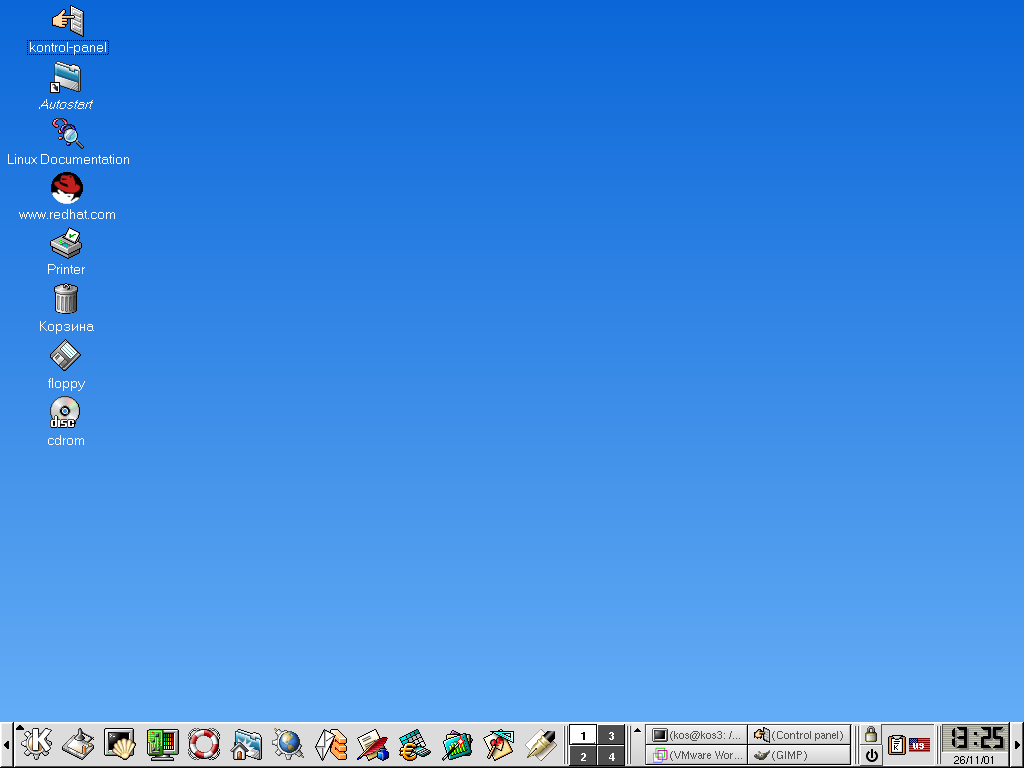Launch the Konsole terminal with shell icon
1024x768 pixels.
[119, 744]
